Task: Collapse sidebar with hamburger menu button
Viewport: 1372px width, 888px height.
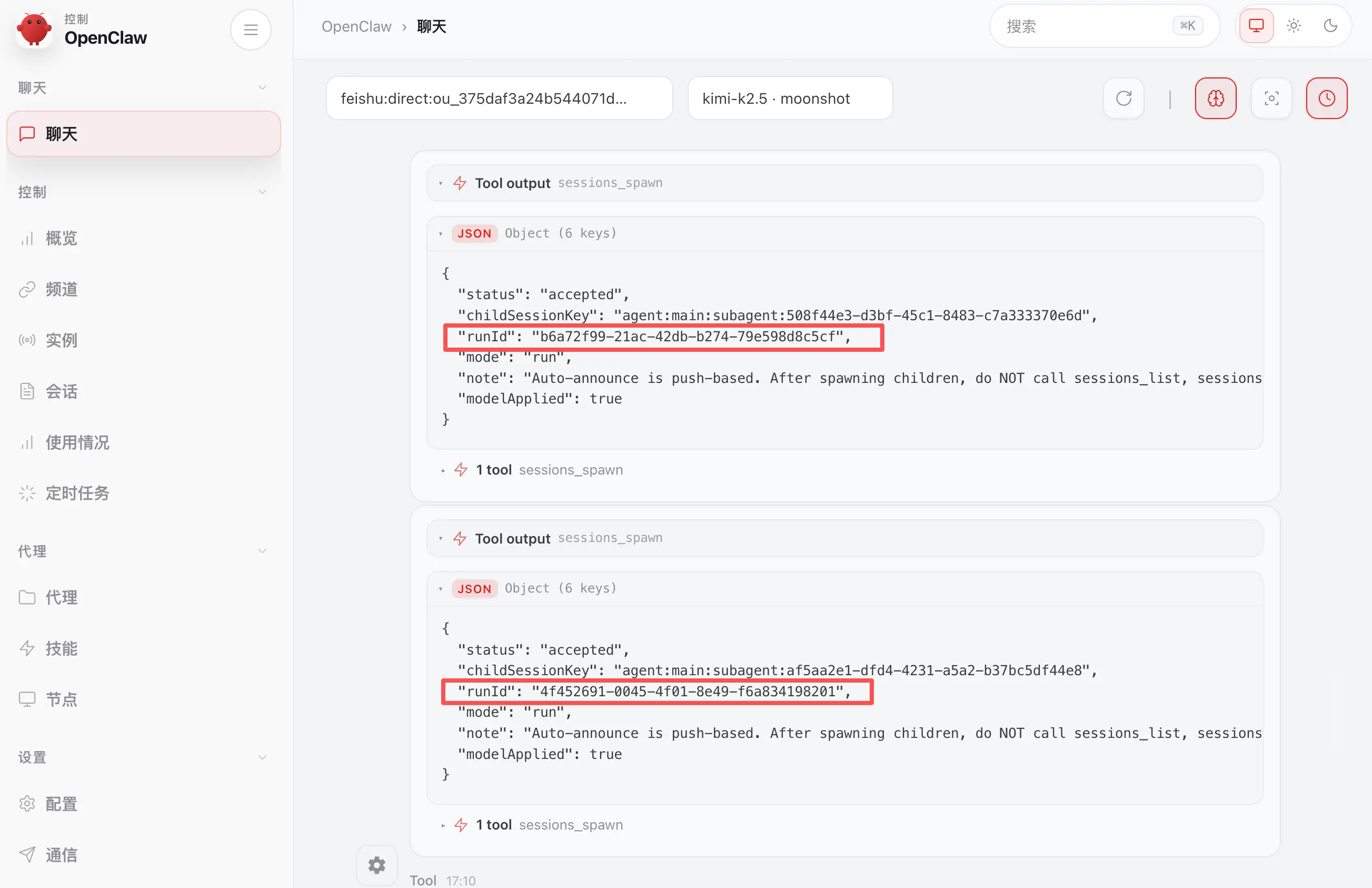Action: (251, 30)
